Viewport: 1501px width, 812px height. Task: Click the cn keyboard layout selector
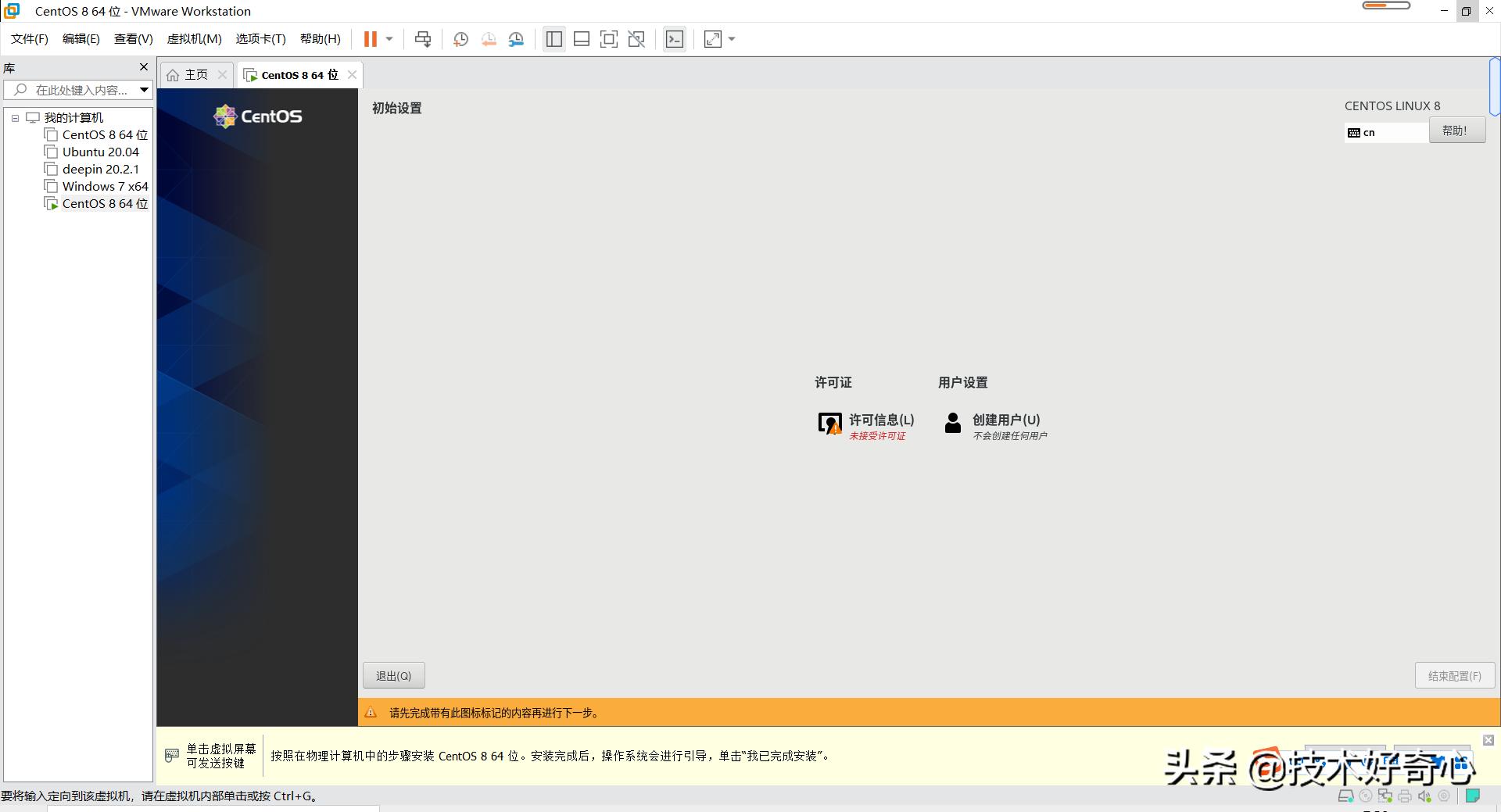(1384, 132)
